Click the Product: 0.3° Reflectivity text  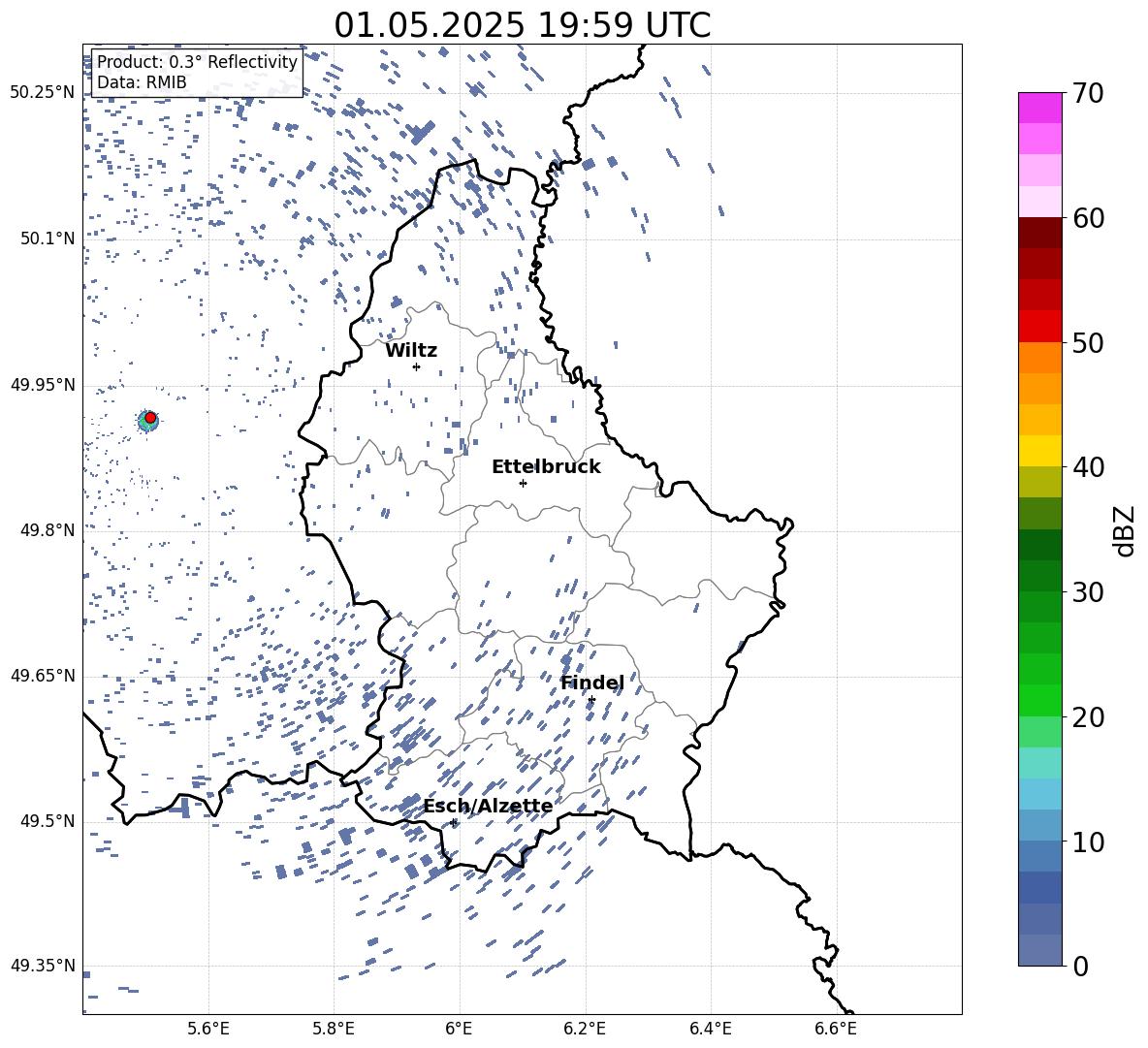[197, 62]
